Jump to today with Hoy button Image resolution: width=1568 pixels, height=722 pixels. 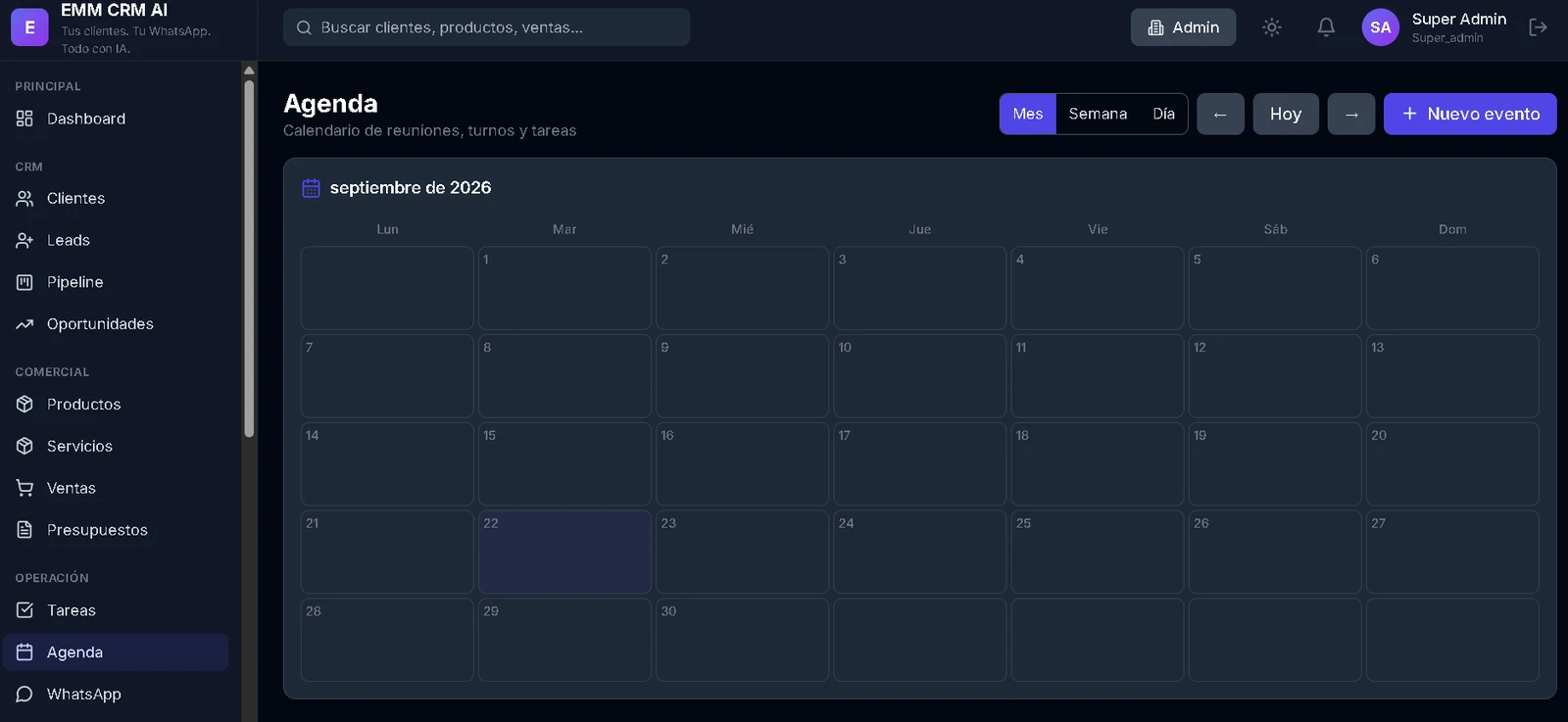1286,115
